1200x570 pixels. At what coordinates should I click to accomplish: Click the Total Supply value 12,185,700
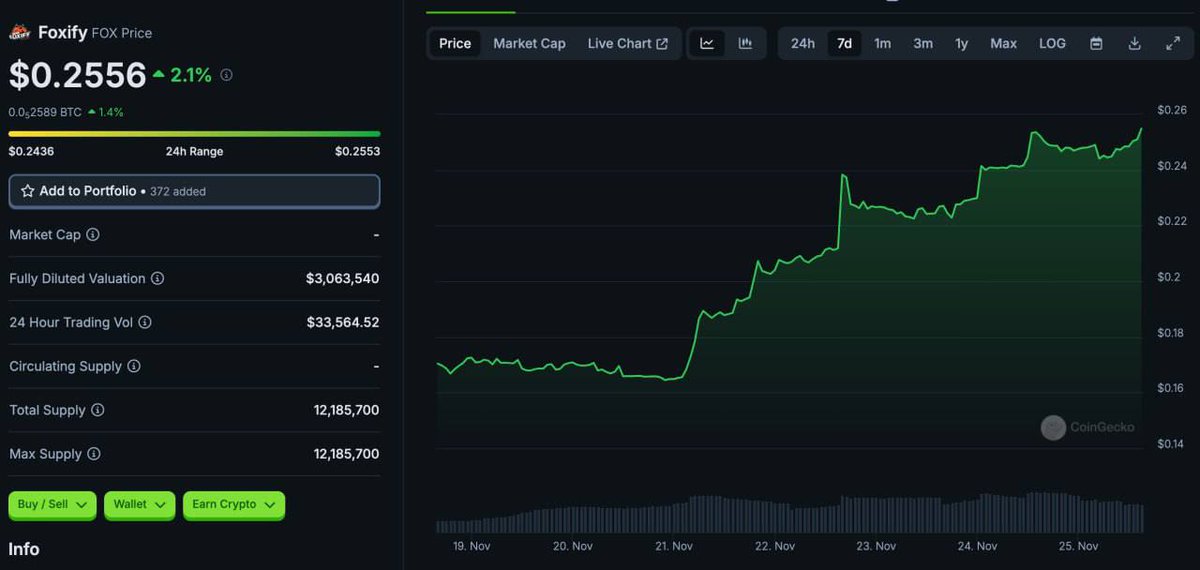click(346, 411)
